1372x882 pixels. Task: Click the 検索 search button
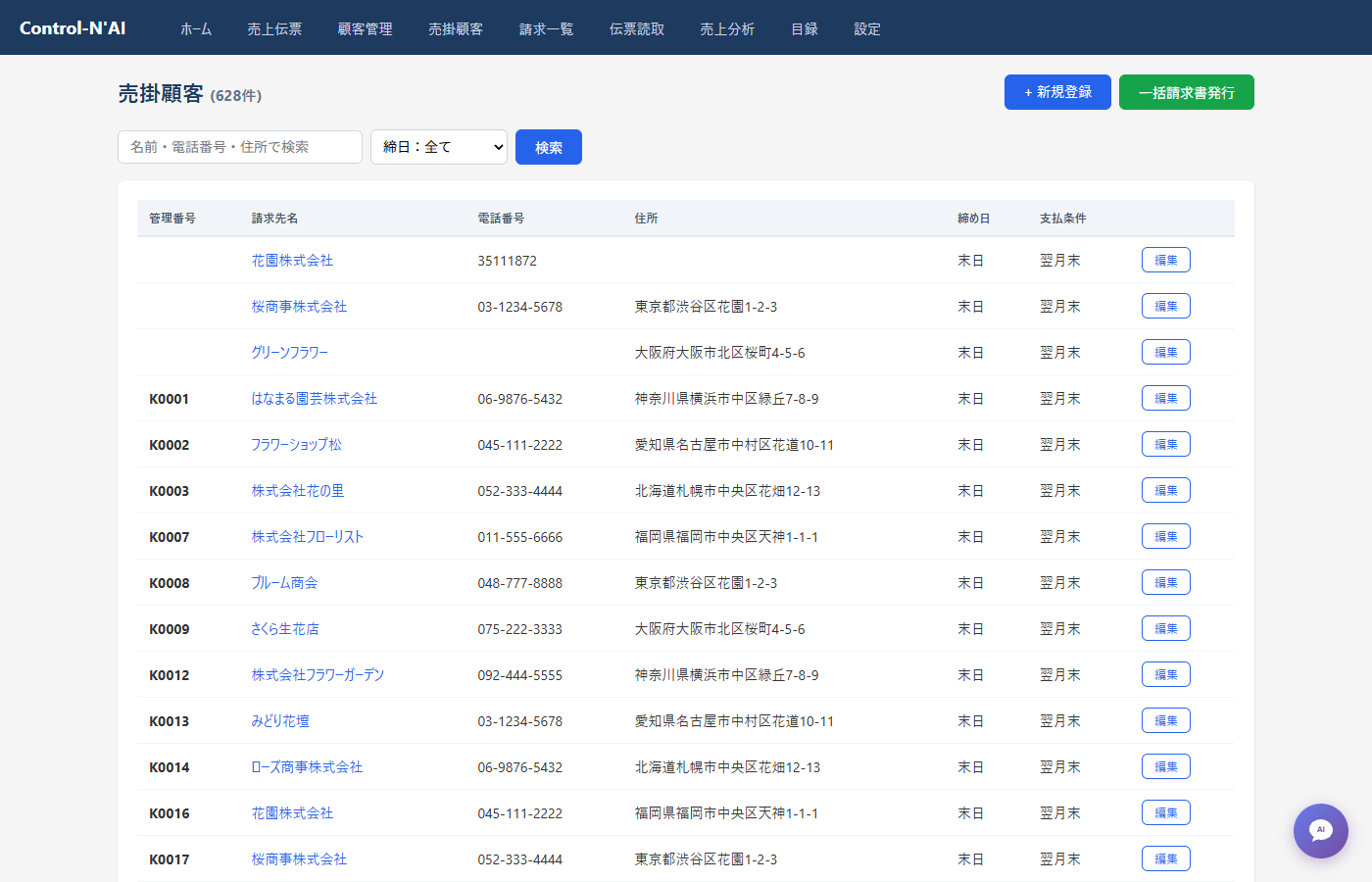coord(549,147)
